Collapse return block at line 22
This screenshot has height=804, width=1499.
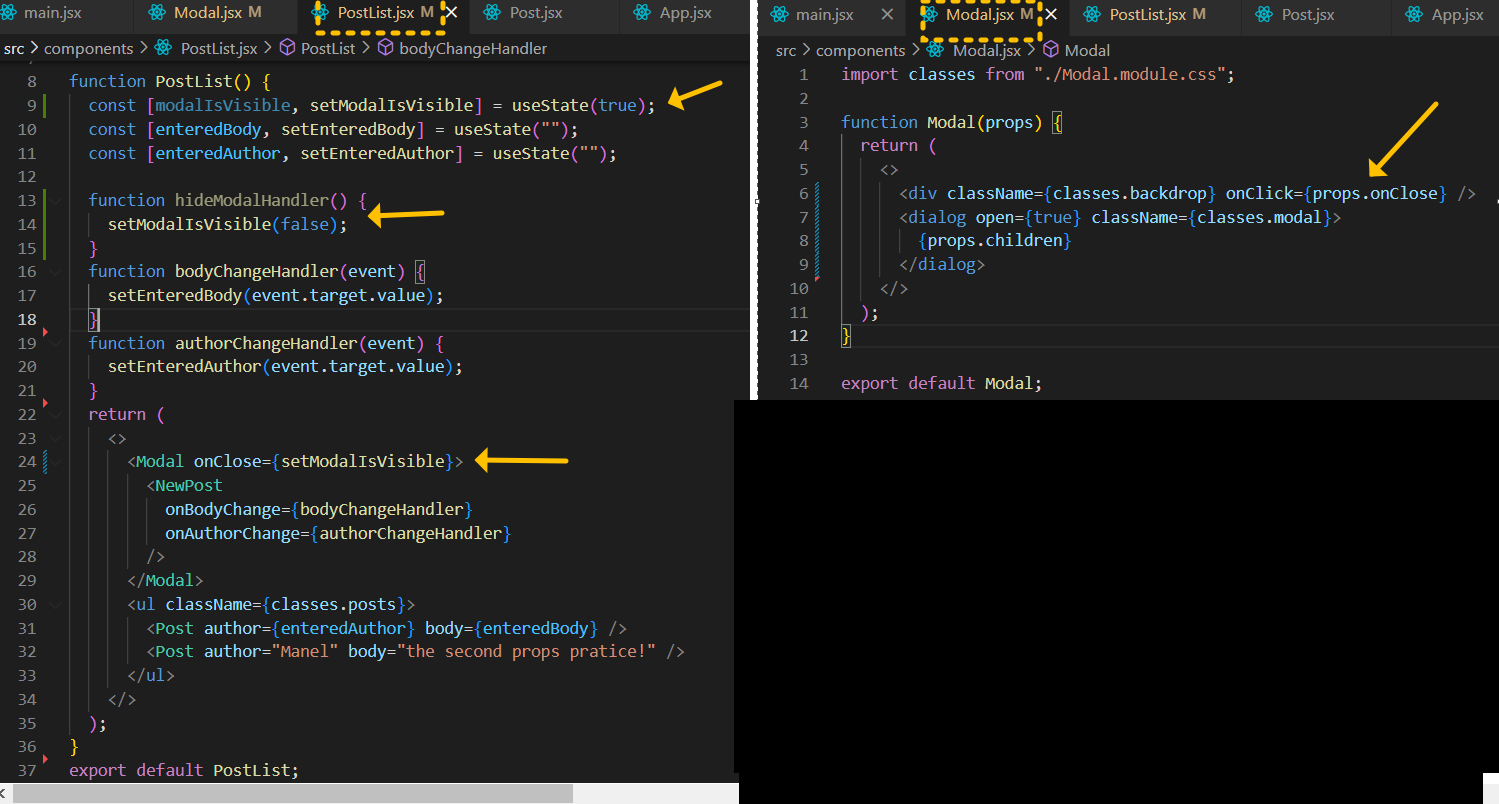point(55,414)
